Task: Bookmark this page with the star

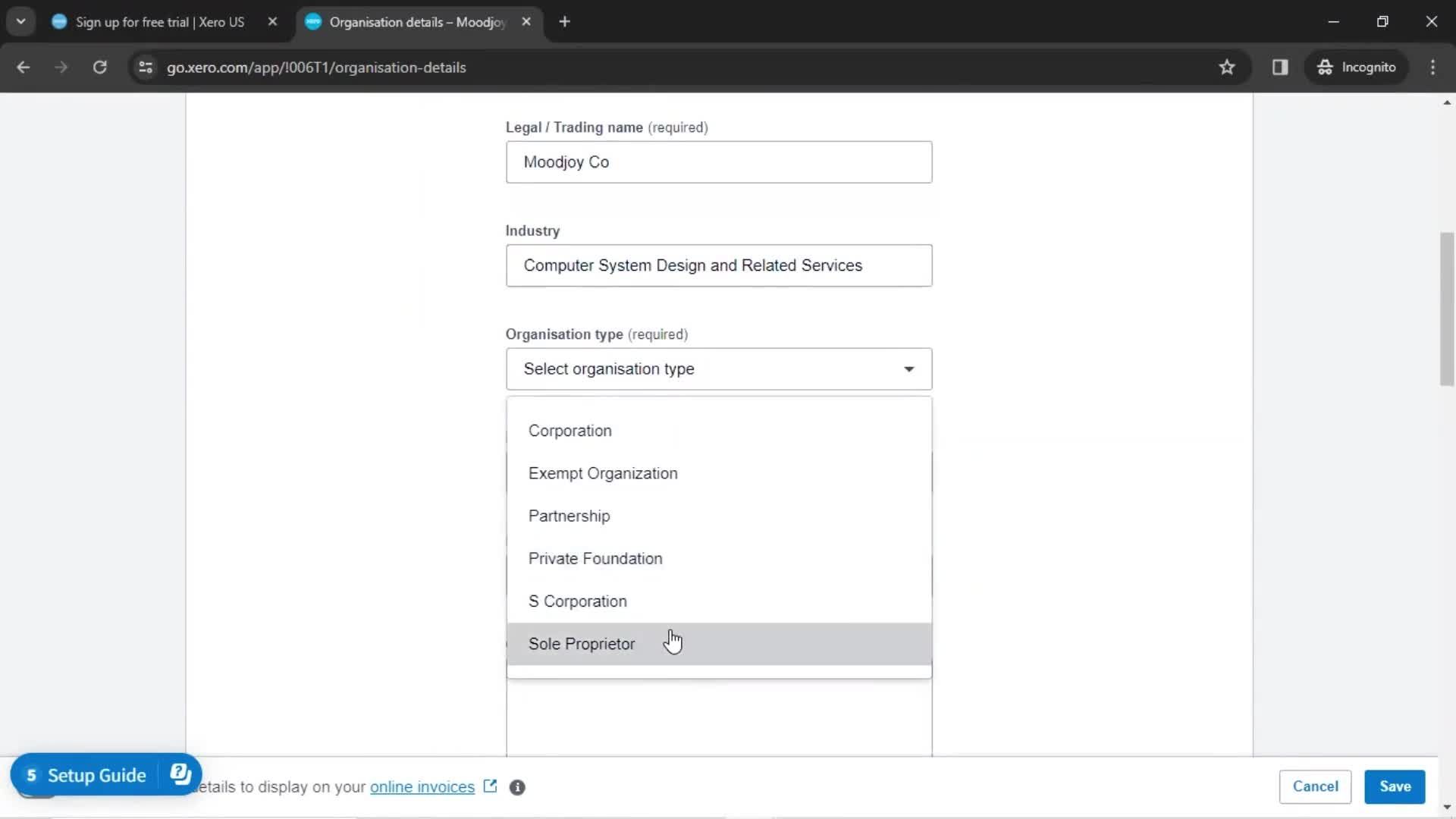Action: pyautogui.click(x=1227, y=67)
